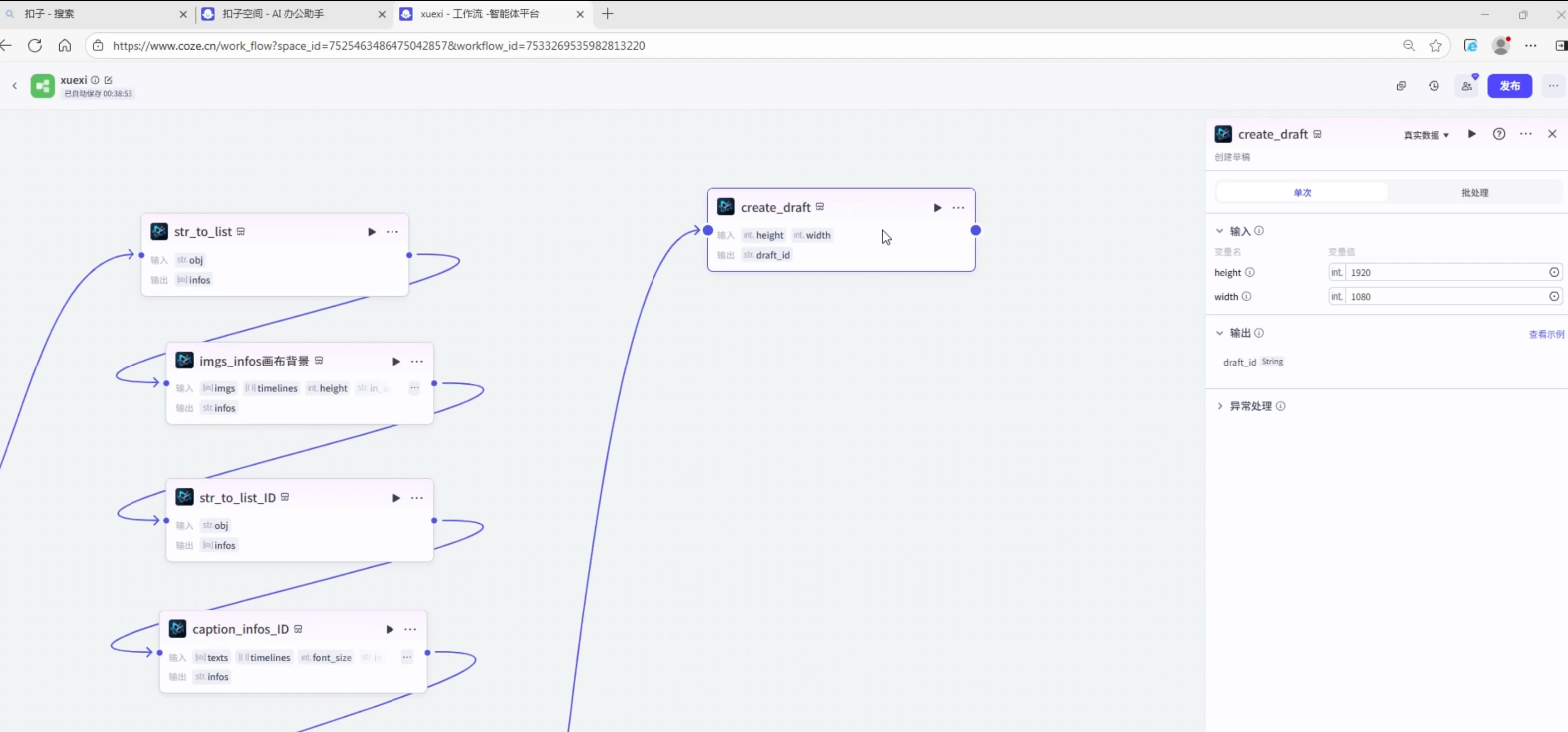Run the create_draft node from side panel
1568x732 pixels.
pos(1471,134)
